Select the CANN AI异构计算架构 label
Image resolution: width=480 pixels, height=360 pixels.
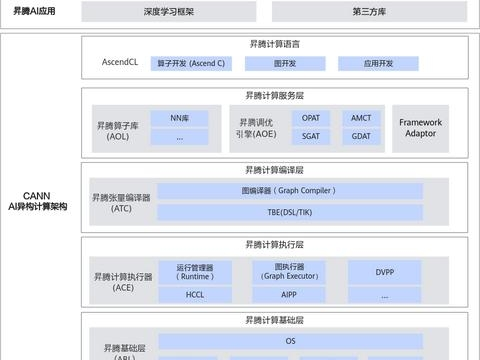tap(37, 201)
